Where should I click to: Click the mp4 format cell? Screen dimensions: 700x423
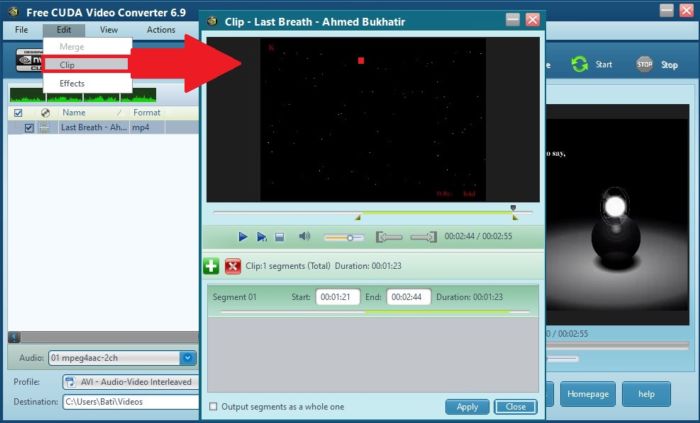point(148,128)
